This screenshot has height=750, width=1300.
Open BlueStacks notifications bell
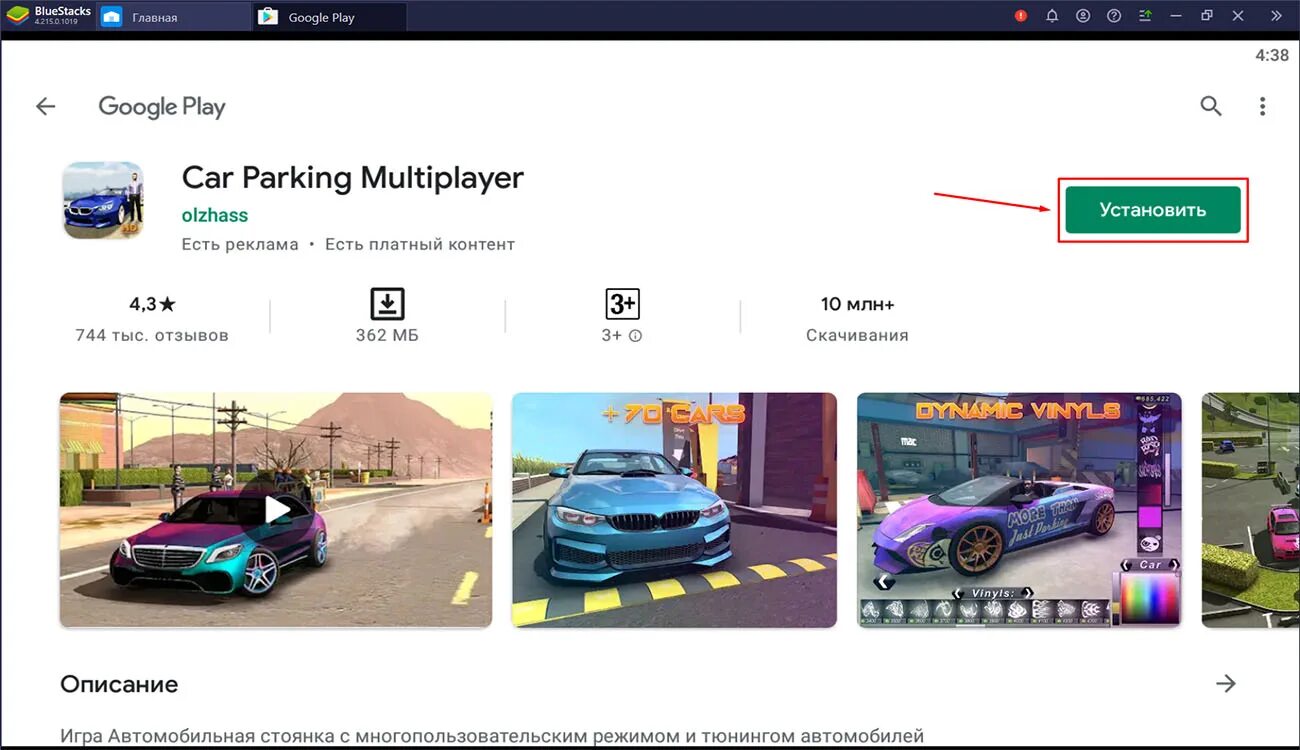(x=1052, y=16)
